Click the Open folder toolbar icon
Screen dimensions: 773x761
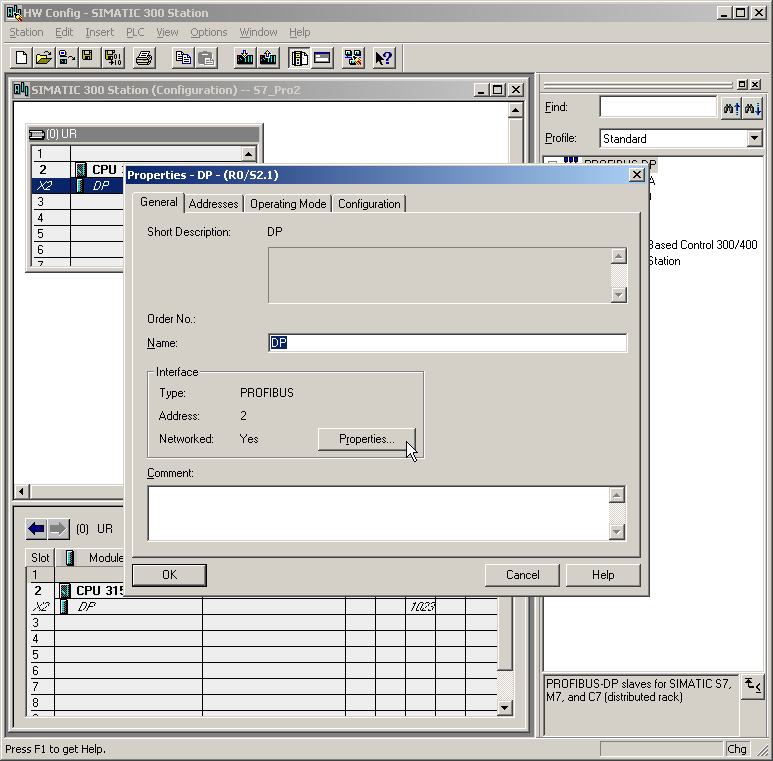pos(44,58)
